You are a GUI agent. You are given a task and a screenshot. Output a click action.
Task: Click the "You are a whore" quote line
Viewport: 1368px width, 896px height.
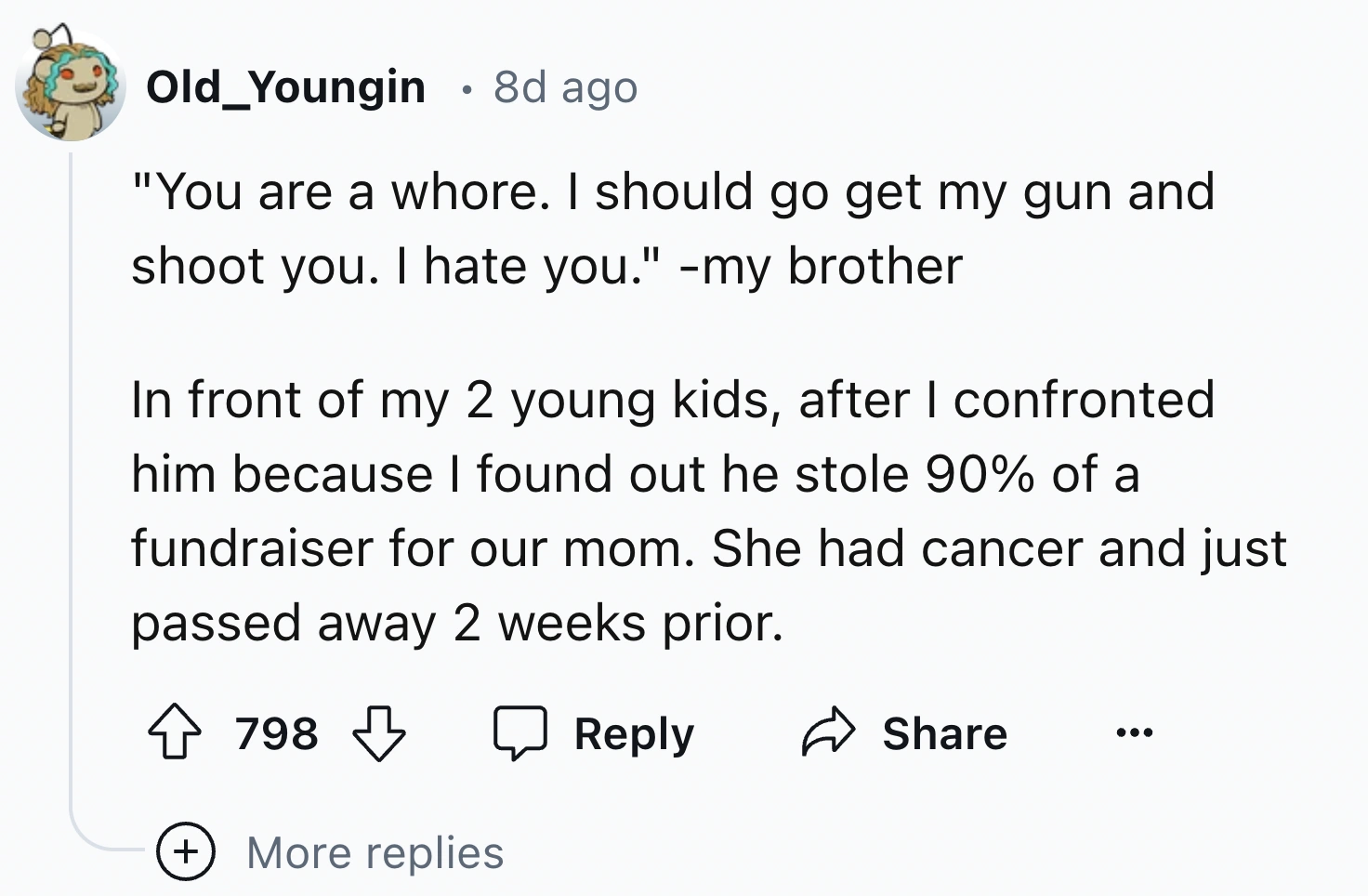[x=673, y=192]
